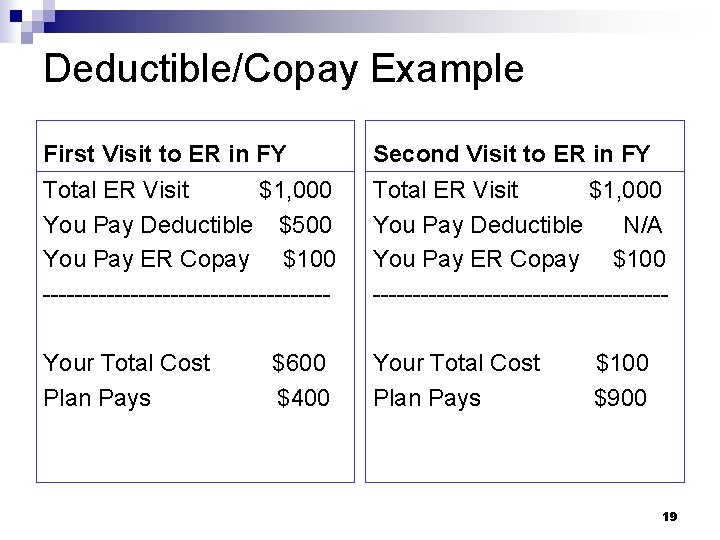Screen dimensions: 720x540
Task: Select the first visit $100 ER copay
Action: (309, 259)
